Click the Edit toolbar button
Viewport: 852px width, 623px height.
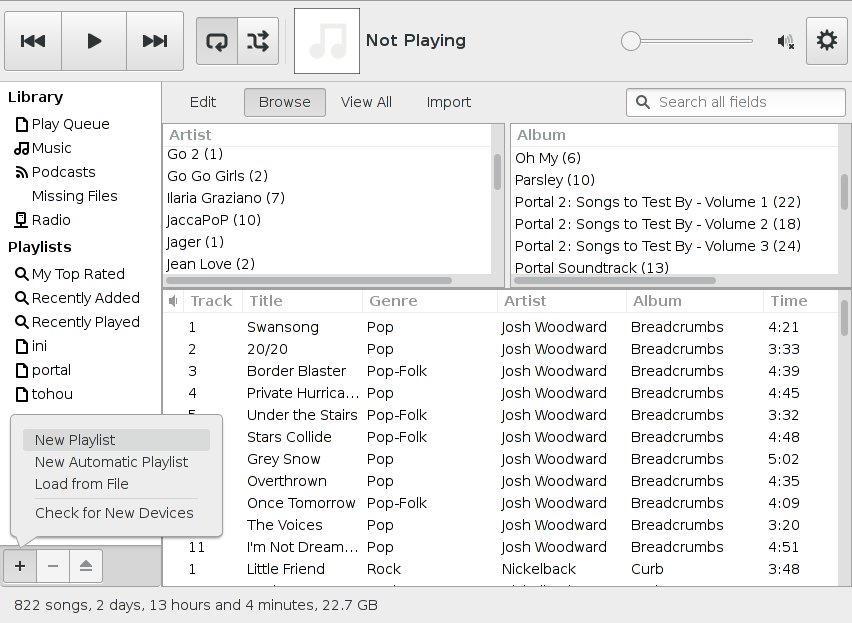point(203,102)
